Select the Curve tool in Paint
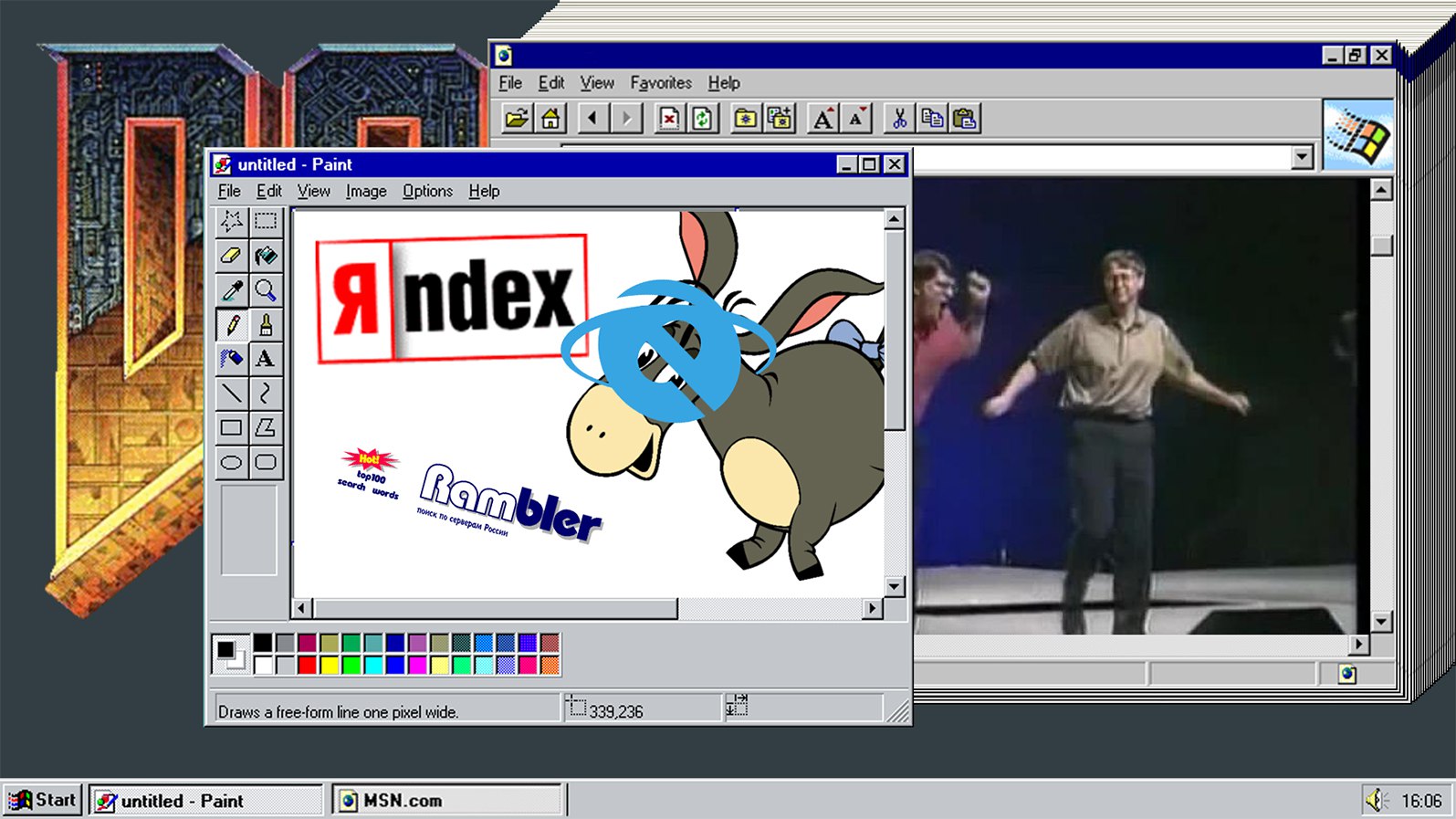 coord(266,394)
